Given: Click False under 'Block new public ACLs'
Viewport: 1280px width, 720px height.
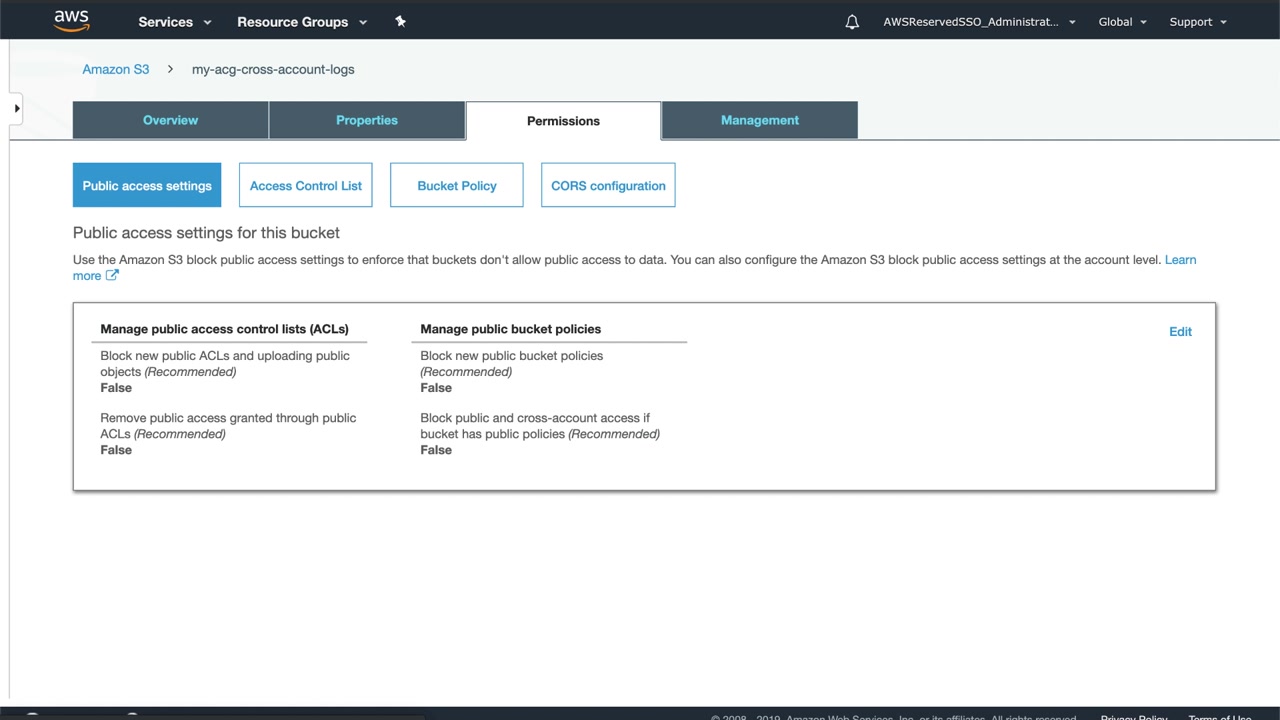Looking at the screenshot, I should [x=116, y=388].
